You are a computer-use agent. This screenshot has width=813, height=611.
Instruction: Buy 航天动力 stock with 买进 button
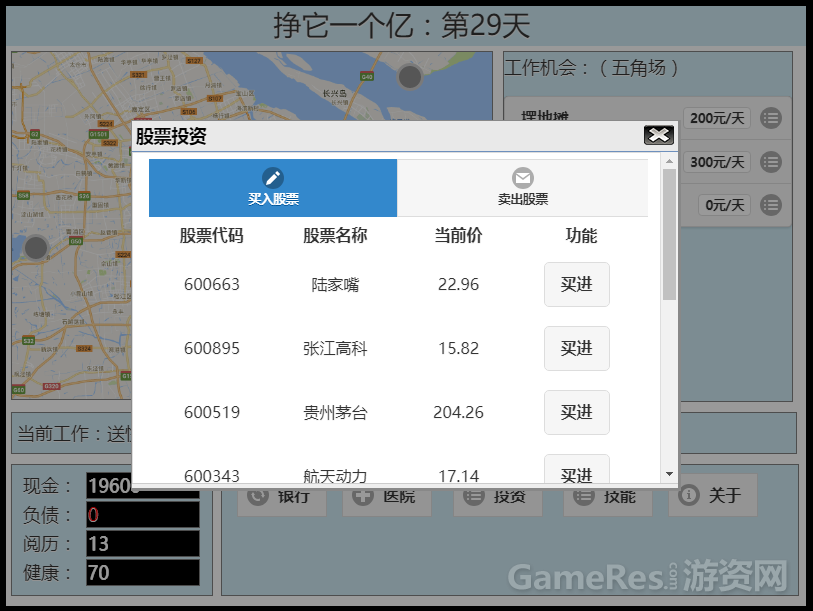576,472
